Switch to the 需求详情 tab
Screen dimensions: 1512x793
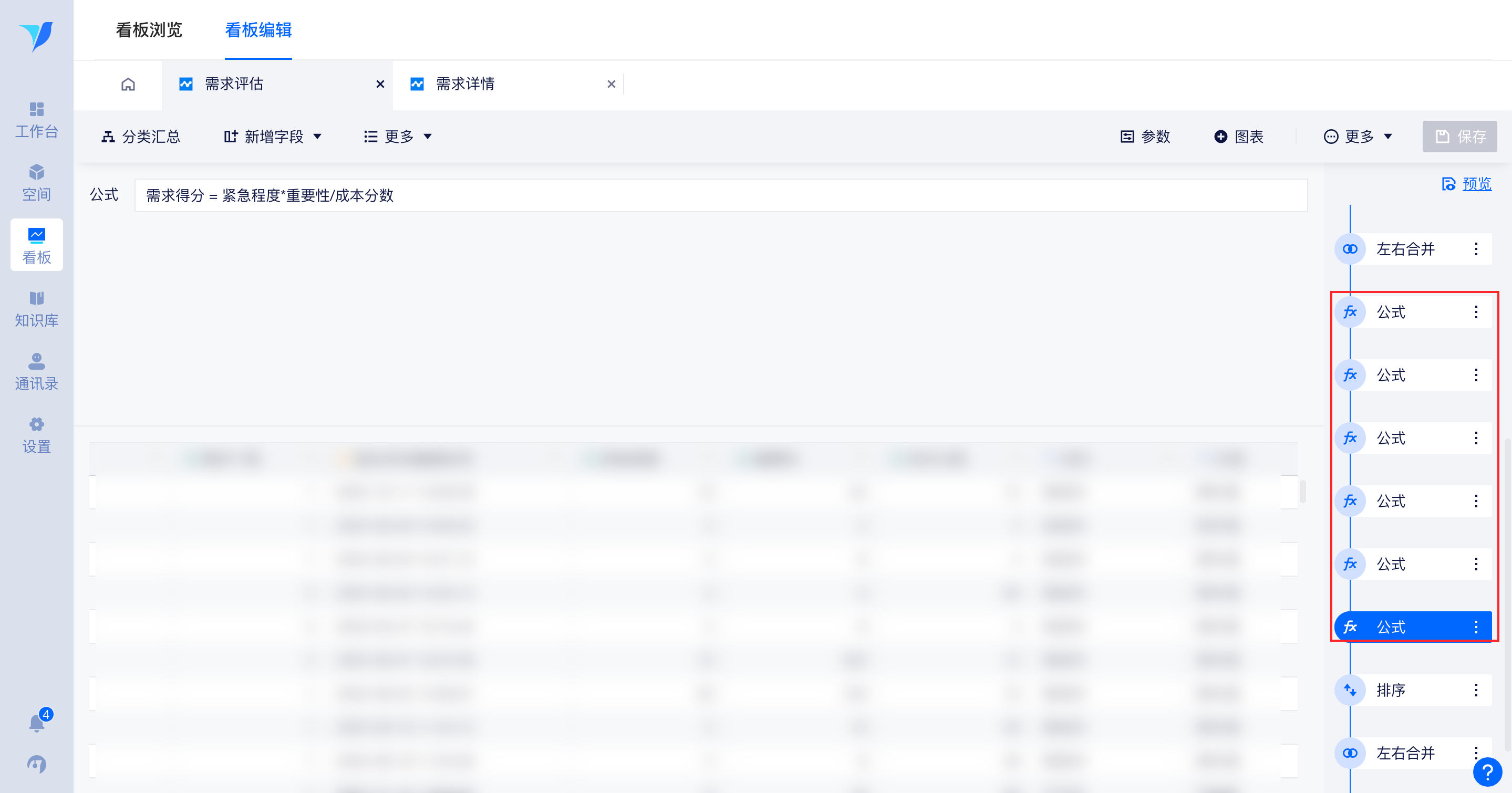point(465,85)
